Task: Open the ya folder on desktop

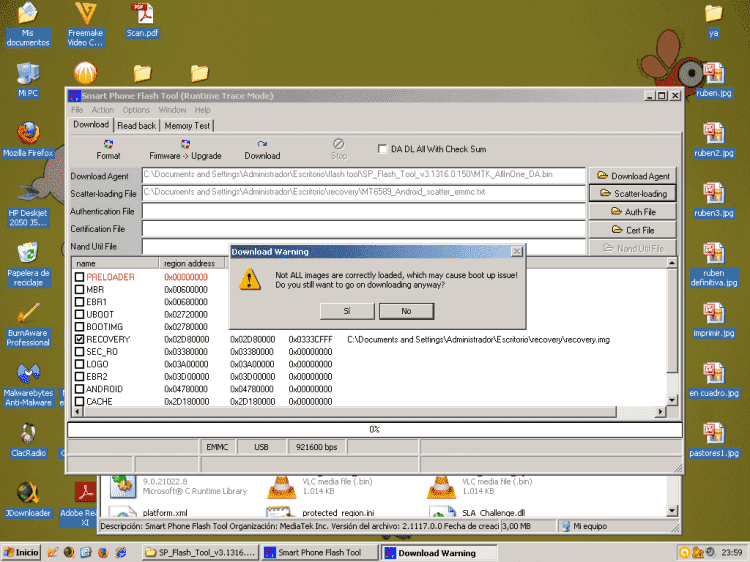Action: tap(714, 21)
